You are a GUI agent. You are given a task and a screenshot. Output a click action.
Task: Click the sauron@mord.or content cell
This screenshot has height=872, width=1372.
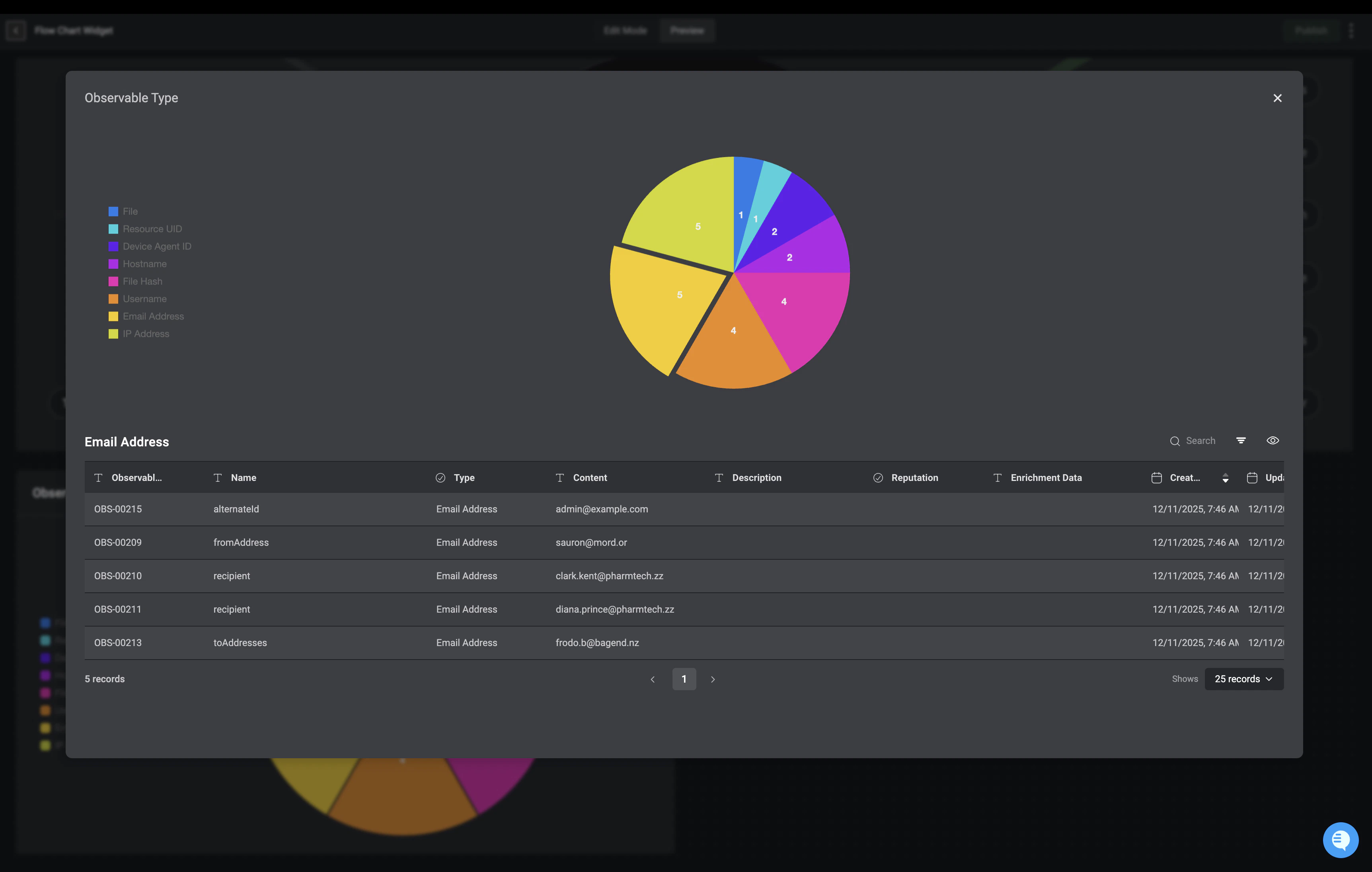(x=591, y=542)
